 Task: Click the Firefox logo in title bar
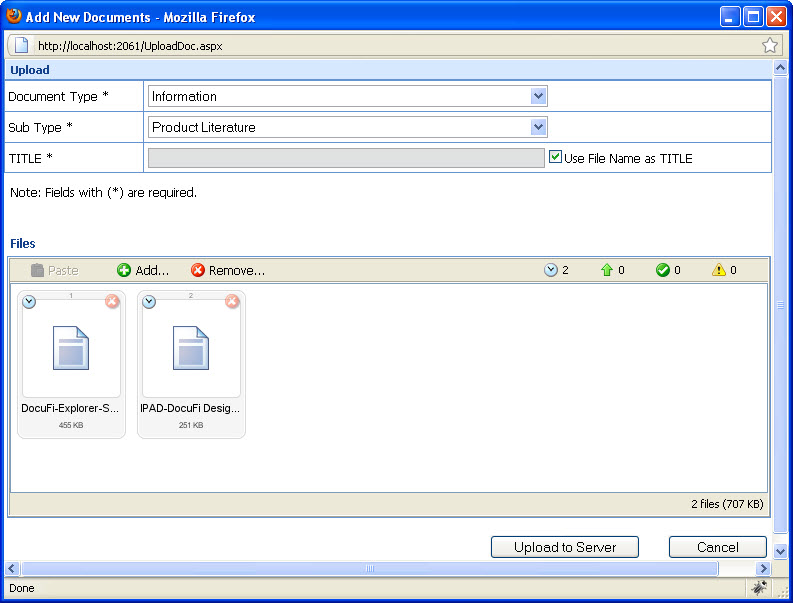tap(14, 16)
